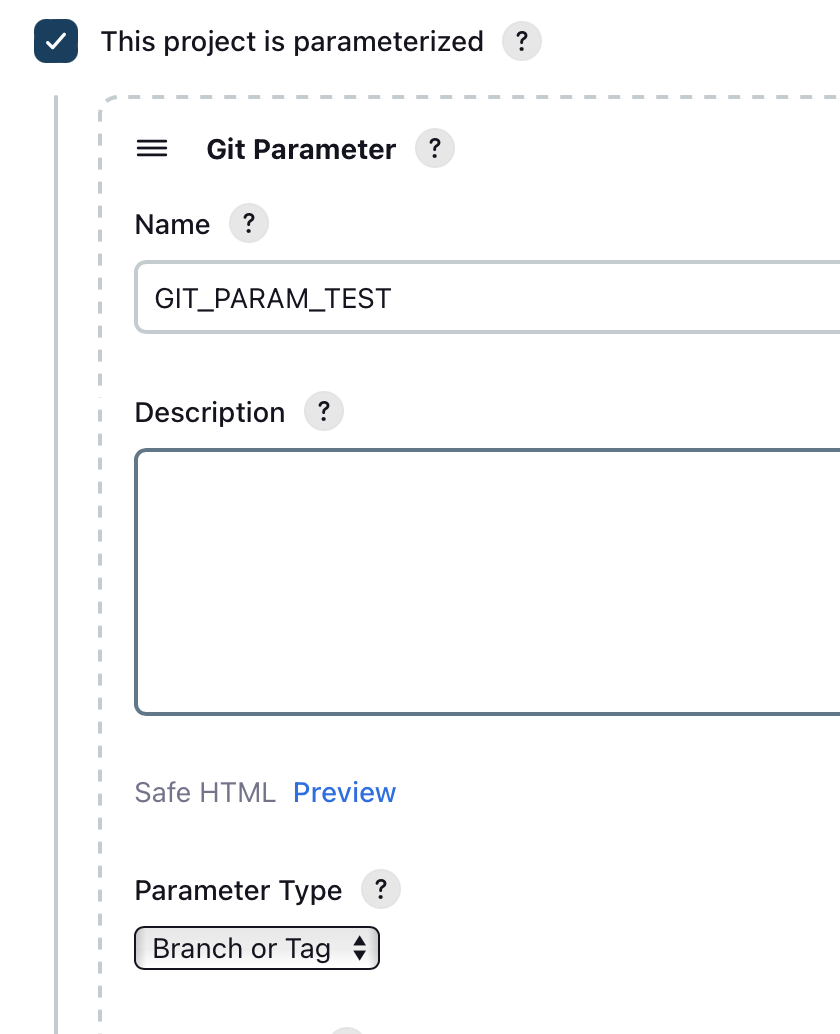840x1034 pixels.
Task: Choose a value from the Parameter Type selector
Action: click(256, 948)
